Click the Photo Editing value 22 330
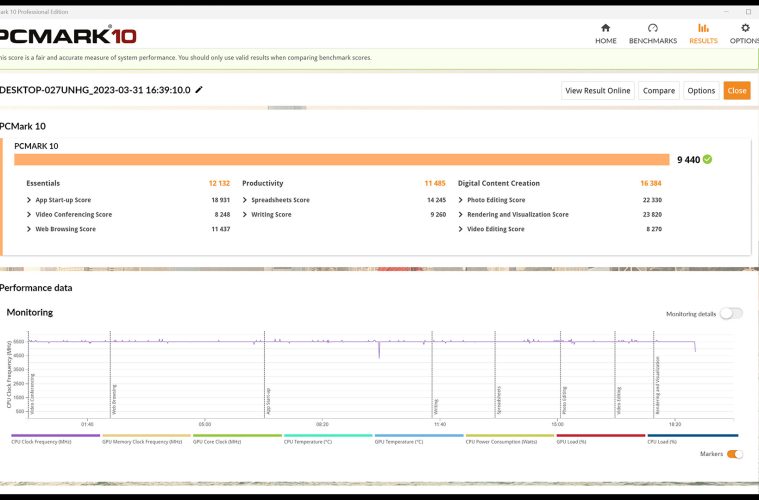 [x=652, y=200]
